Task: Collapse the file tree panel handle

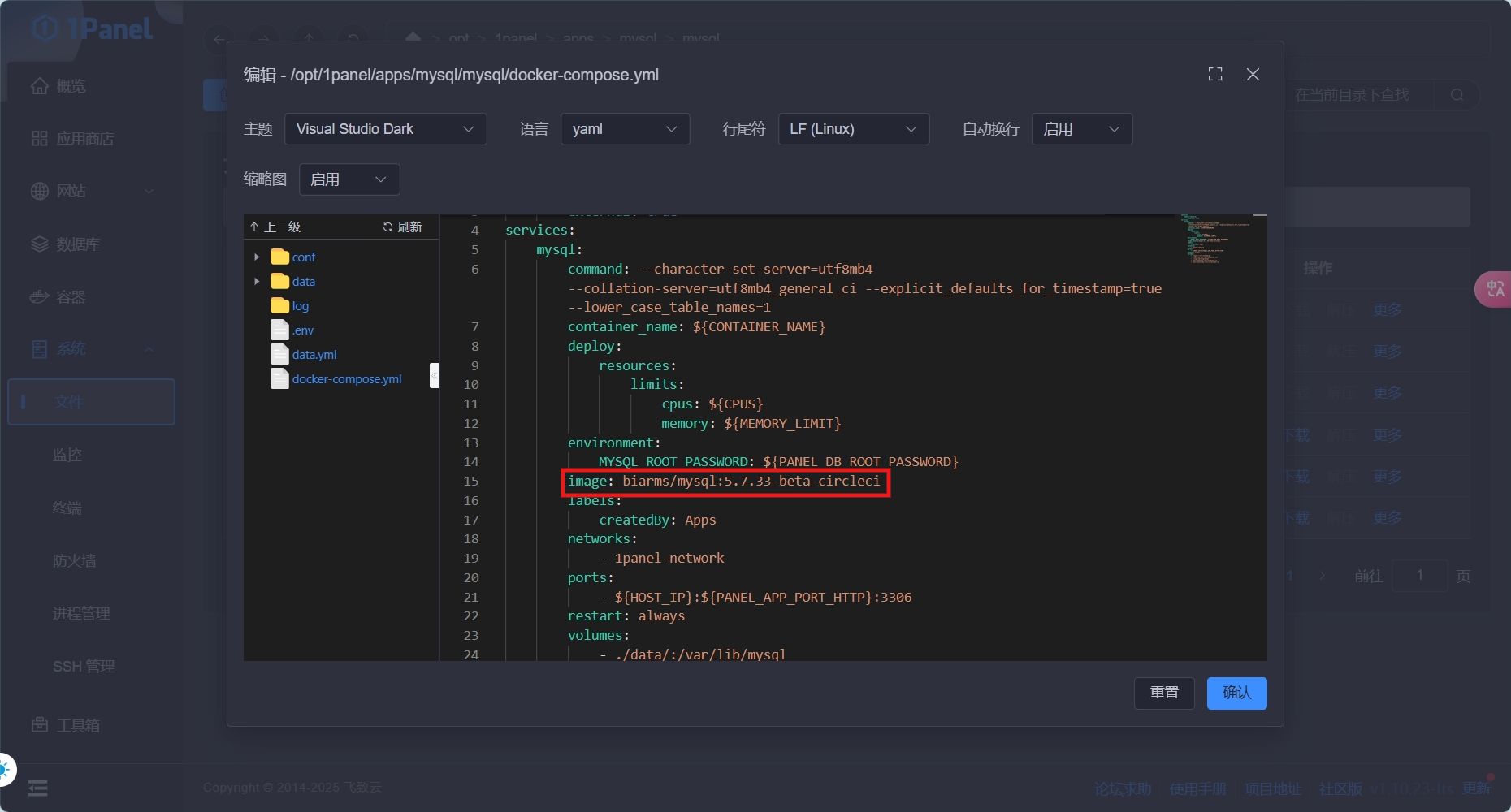Action: 434,375
